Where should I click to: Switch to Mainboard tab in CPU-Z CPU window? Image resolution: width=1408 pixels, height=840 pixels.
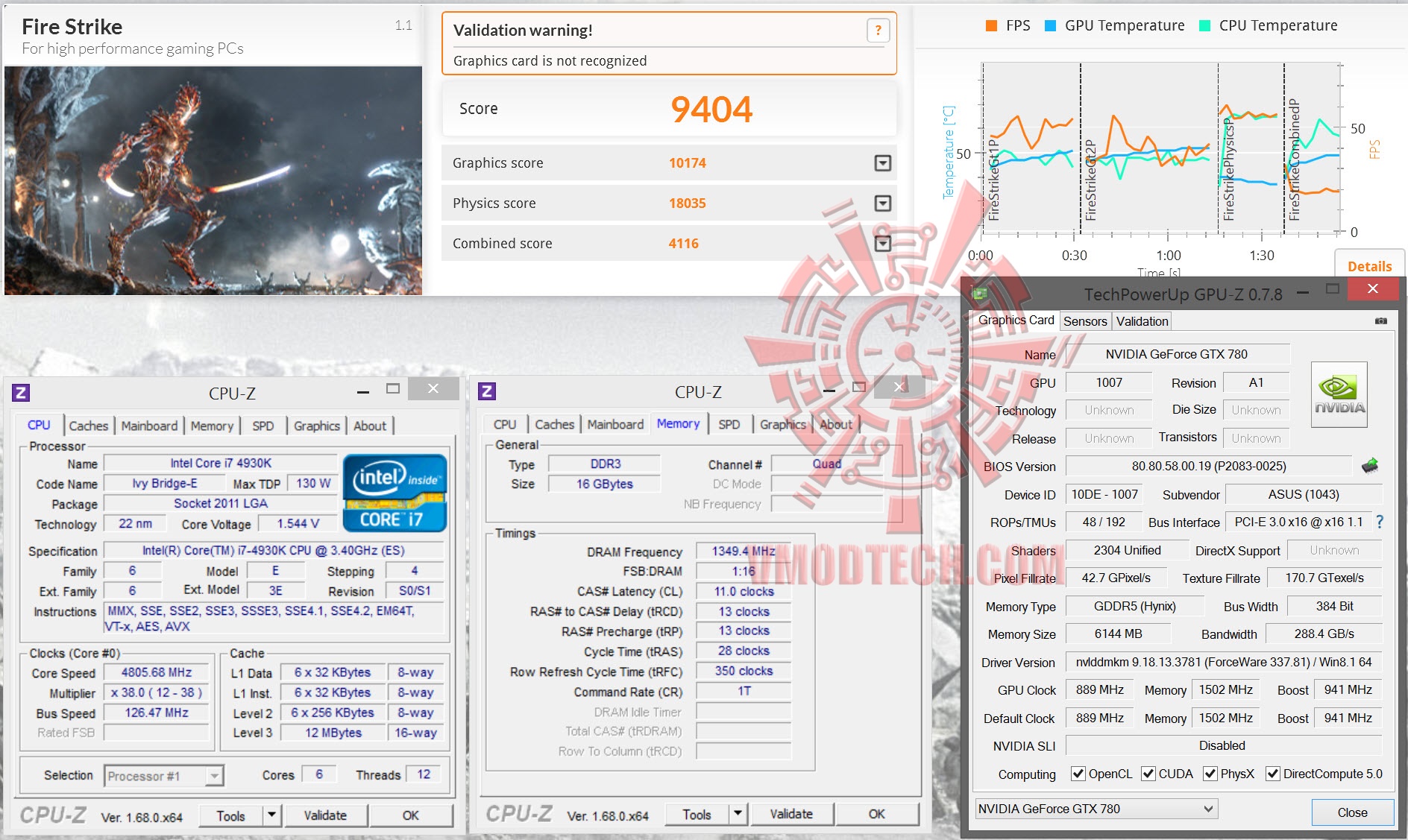click(150, 426)
